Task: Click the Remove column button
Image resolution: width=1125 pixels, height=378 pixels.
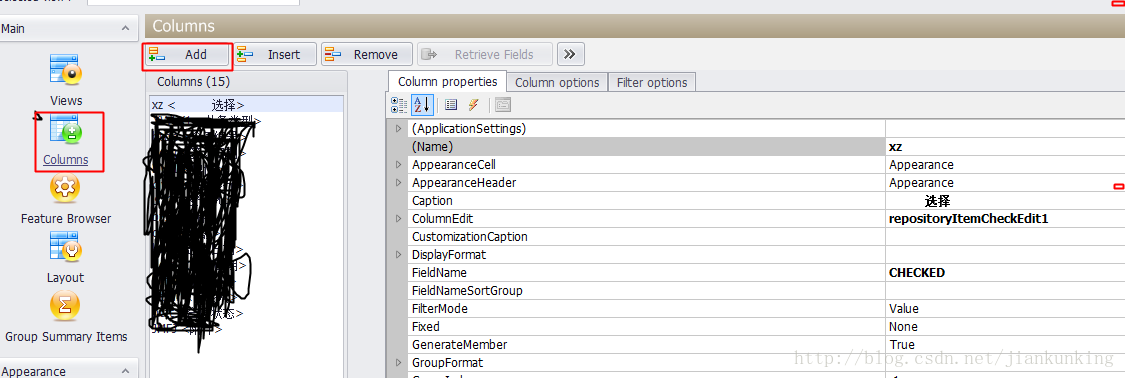Action: 367,55
